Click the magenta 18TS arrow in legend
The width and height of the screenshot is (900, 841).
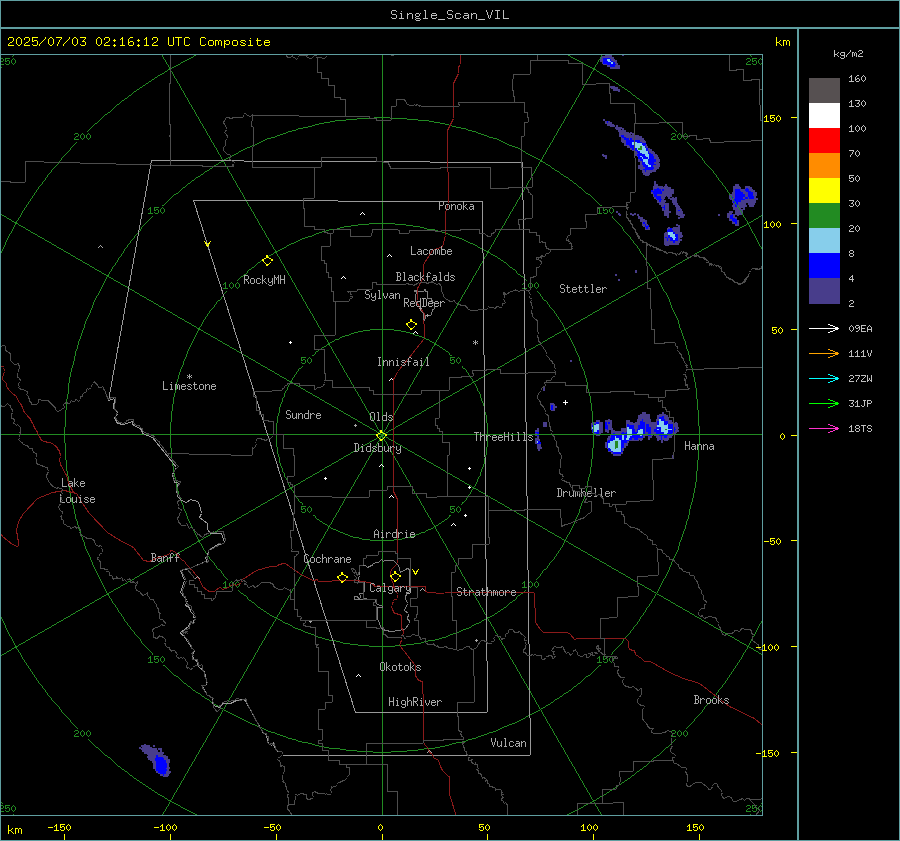click(824, 428)
